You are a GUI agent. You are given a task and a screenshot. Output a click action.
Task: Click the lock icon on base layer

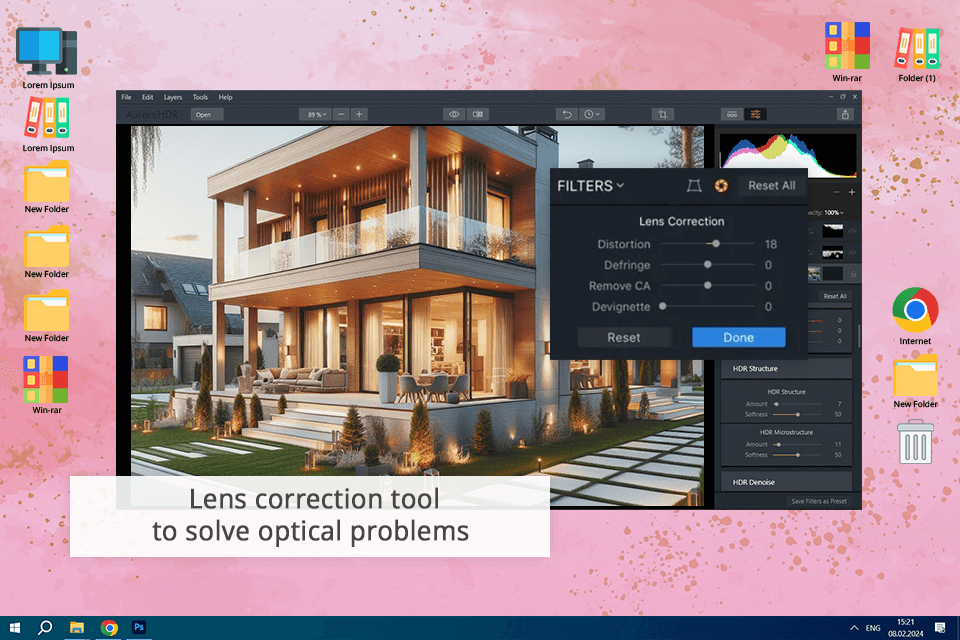853,274
